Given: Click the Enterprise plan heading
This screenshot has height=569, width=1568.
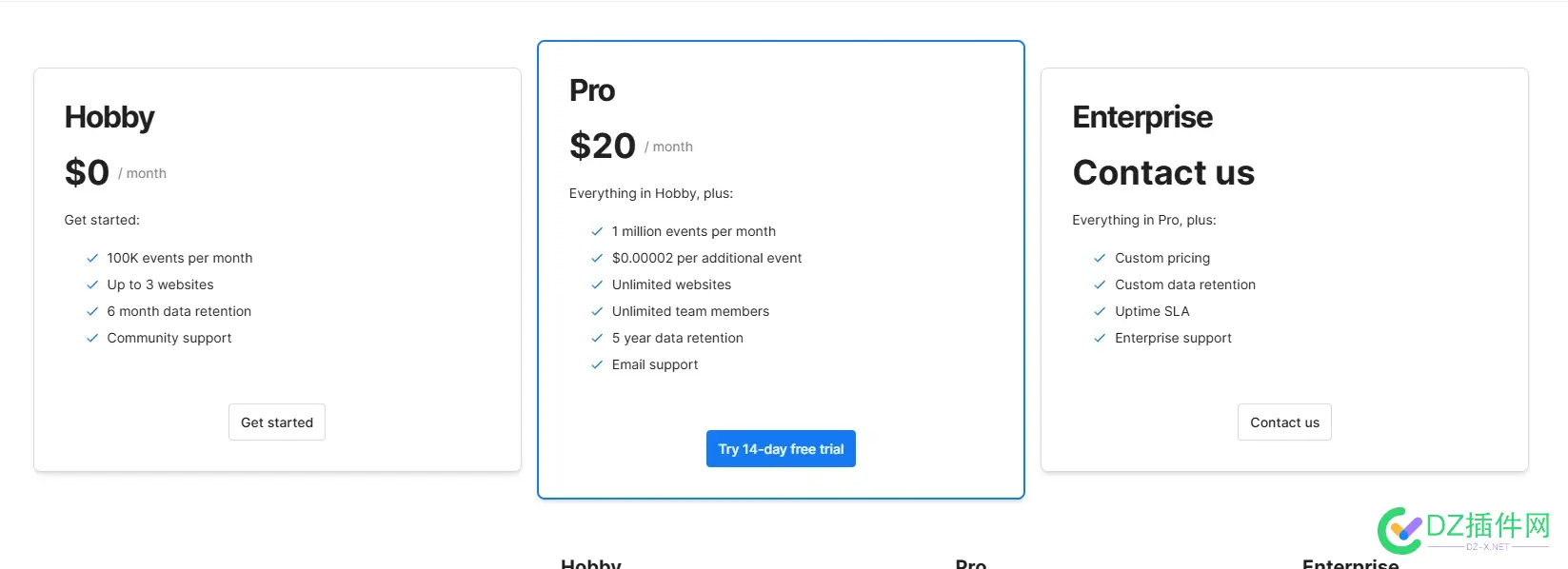Looking at the screenshot, I should 1142,117.
